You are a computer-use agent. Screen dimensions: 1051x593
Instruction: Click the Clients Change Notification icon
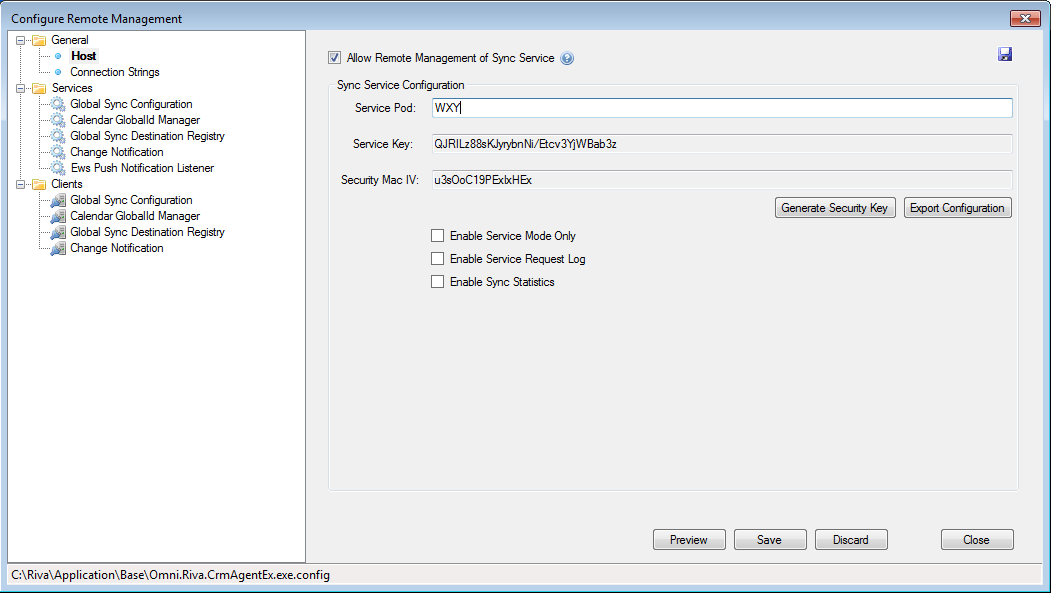pyautogui.click(x=58, y=248)
